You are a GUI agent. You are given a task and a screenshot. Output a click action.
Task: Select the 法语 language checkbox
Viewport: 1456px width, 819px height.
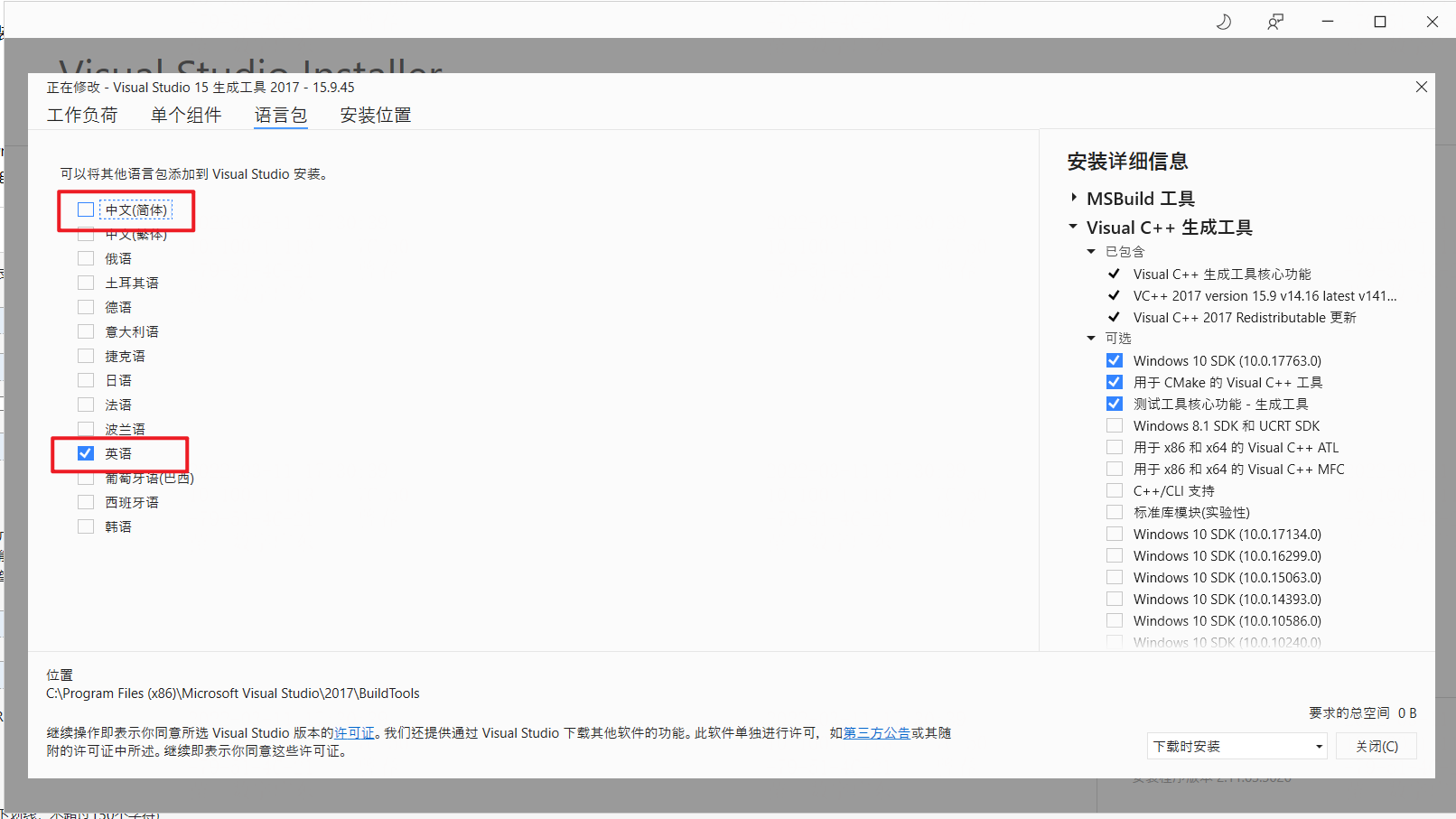tap(86, 405)
